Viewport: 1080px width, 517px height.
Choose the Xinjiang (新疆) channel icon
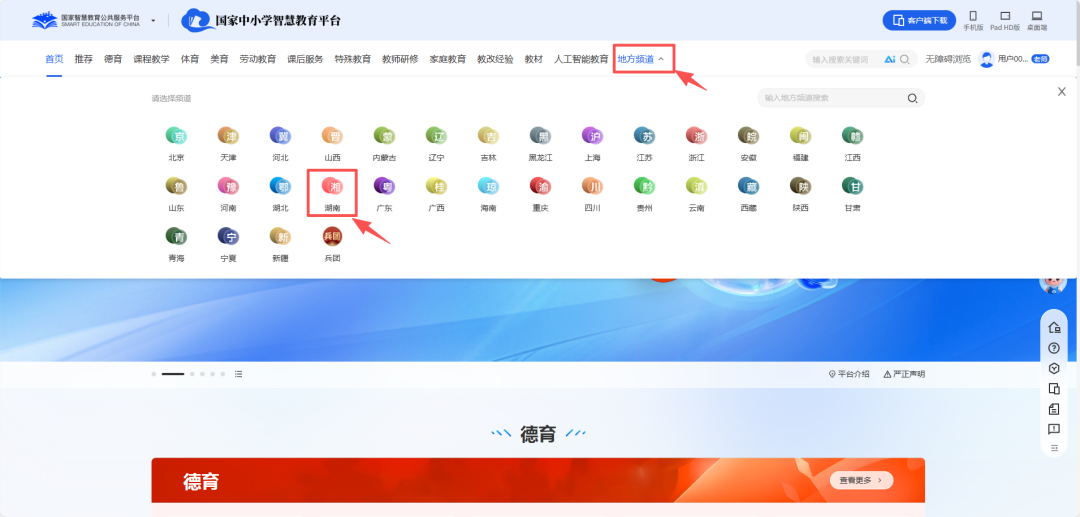pos(280,236)
